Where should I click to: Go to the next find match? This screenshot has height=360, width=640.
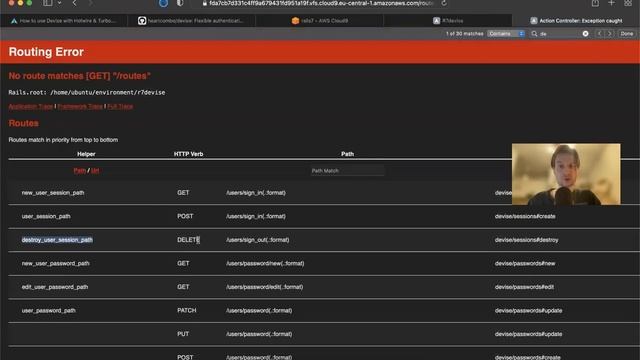pos(610,33)
